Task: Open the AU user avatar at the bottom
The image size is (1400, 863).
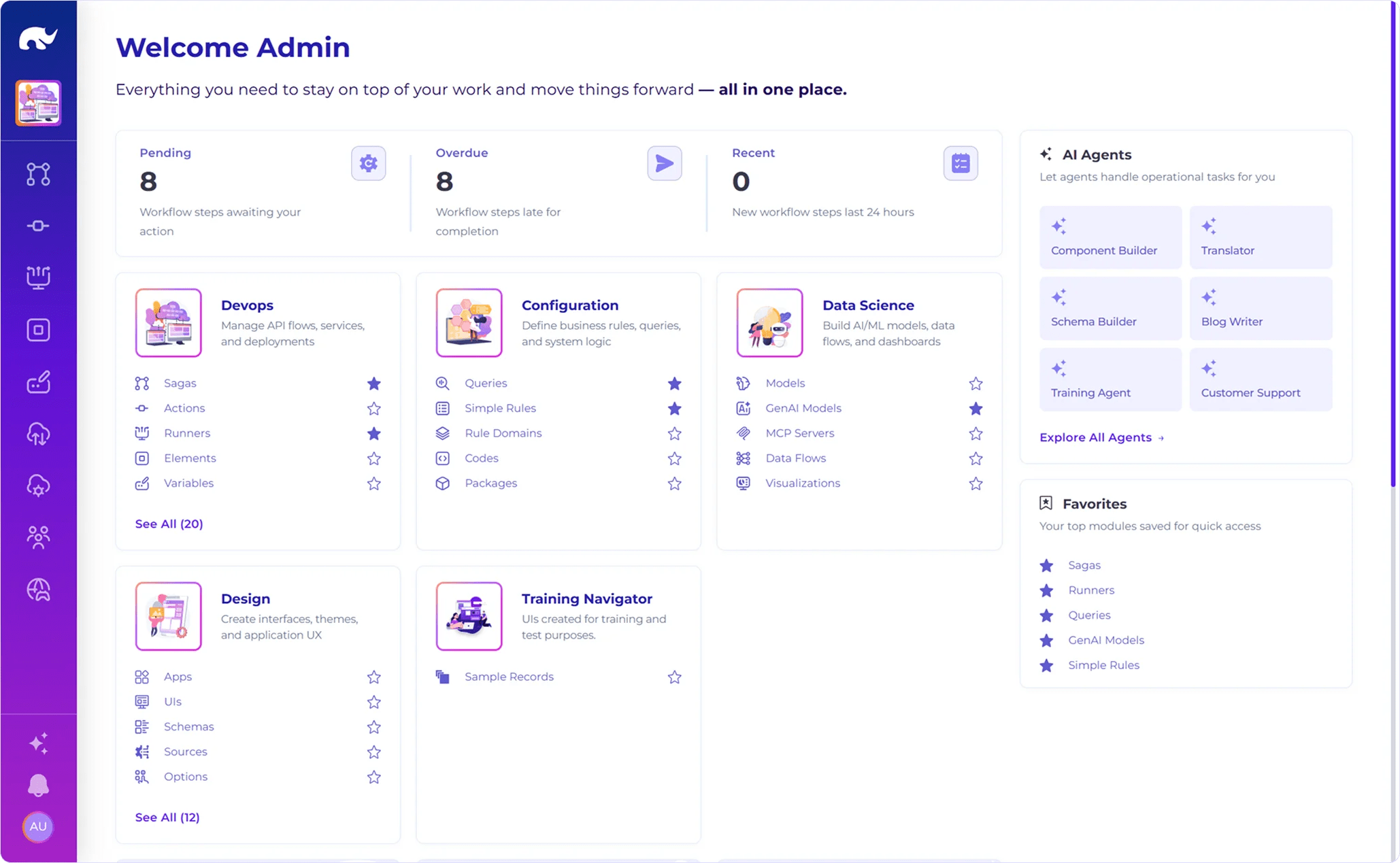Action: (39, 827)
